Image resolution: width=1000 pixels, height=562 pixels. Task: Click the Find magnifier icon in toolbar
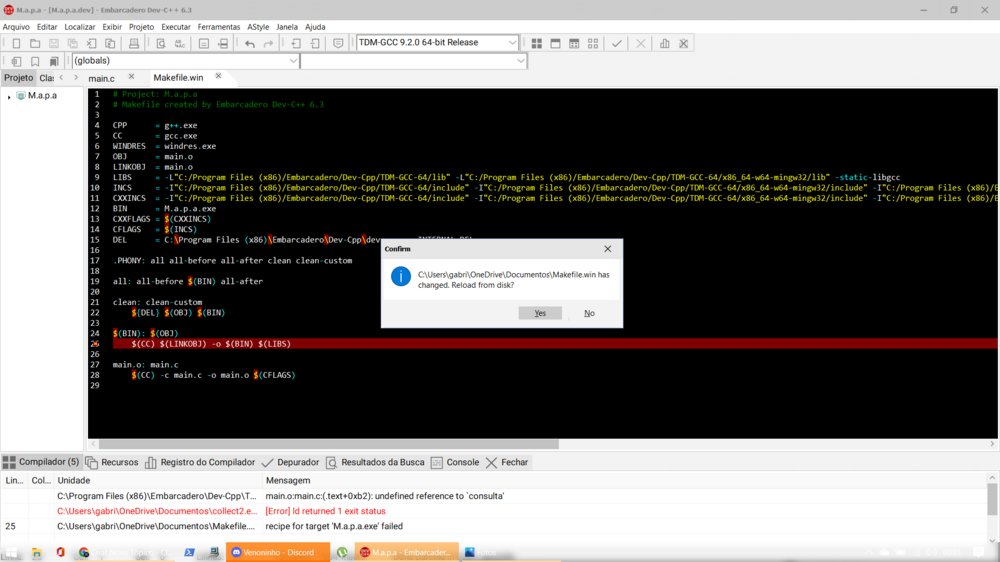[x=161, y=44]
